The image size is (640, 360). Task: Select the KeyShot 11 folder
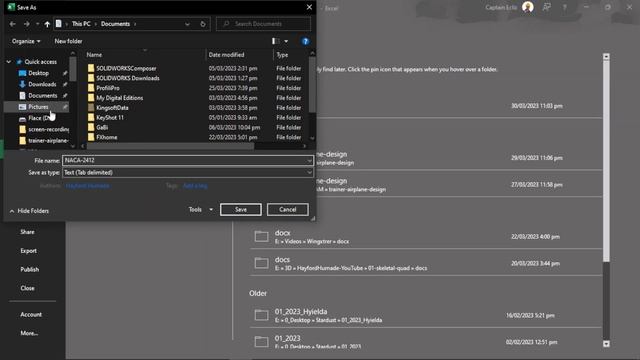[x=109, y=118]
